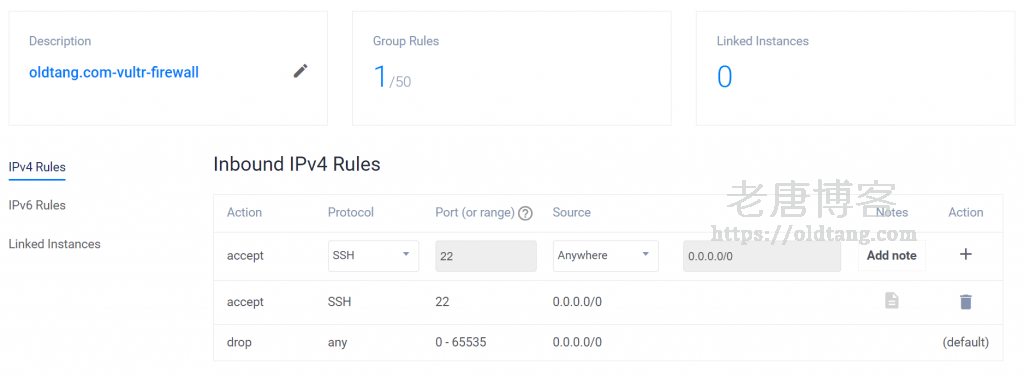Focus the source field showing 0.0.0.0/0
The width and height of the screenshot is (1024, 377).
(761, 255)
